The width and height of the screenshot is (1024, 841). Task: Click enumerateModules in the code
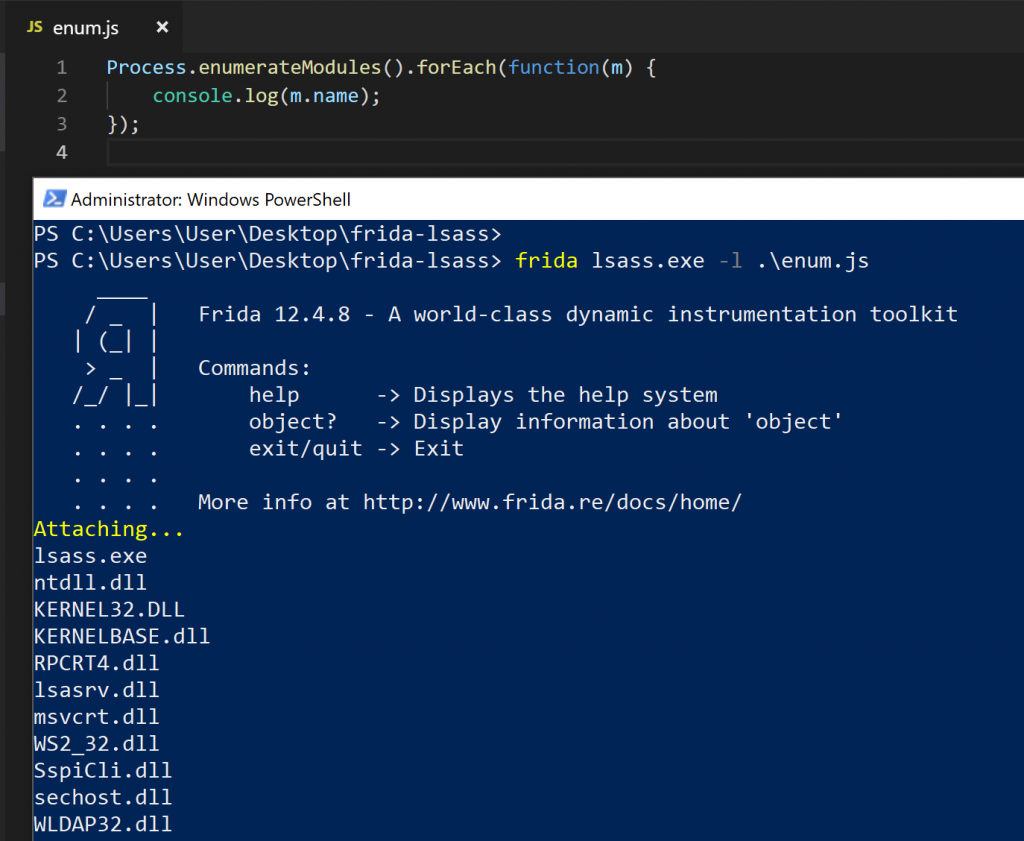[284, 68]
